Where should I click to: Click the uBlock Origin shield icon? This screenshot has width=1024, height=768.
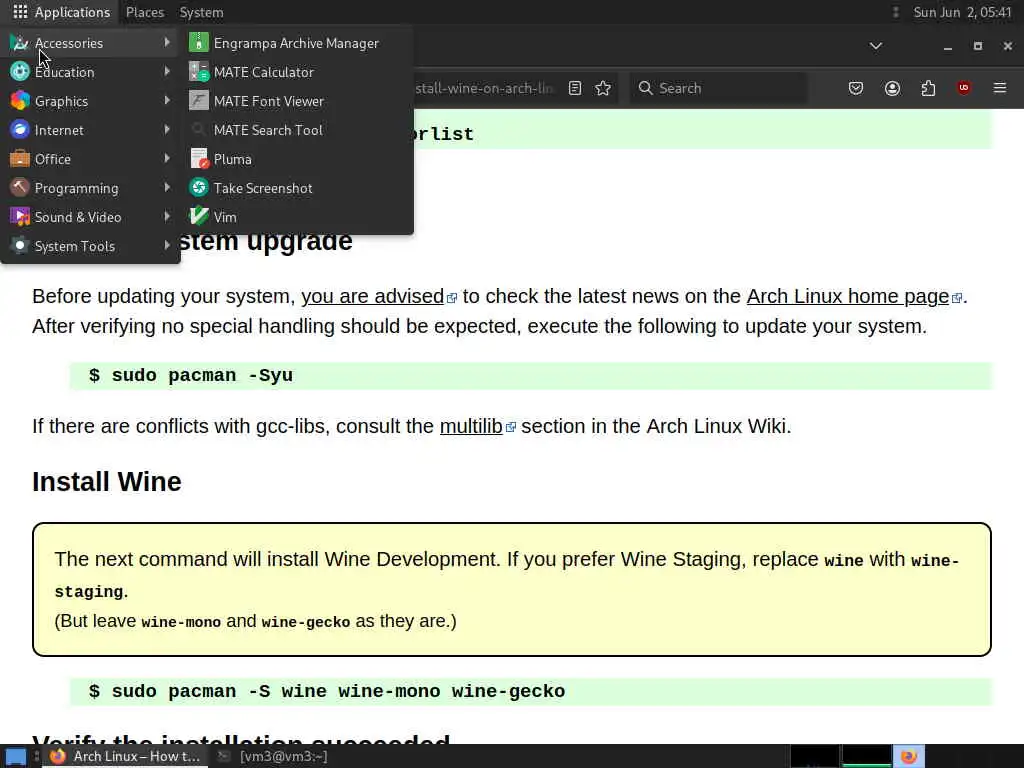(964, 88)
